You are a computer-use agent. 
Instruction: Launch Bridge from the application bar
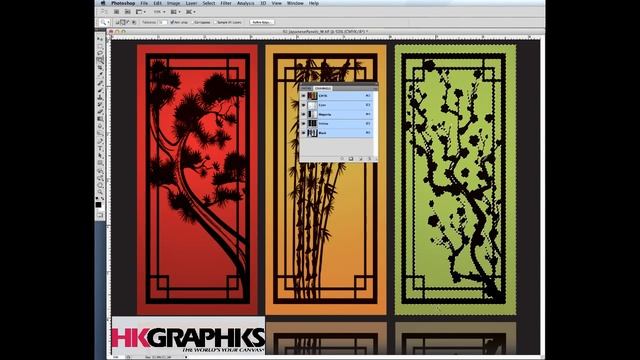[116, 12]
